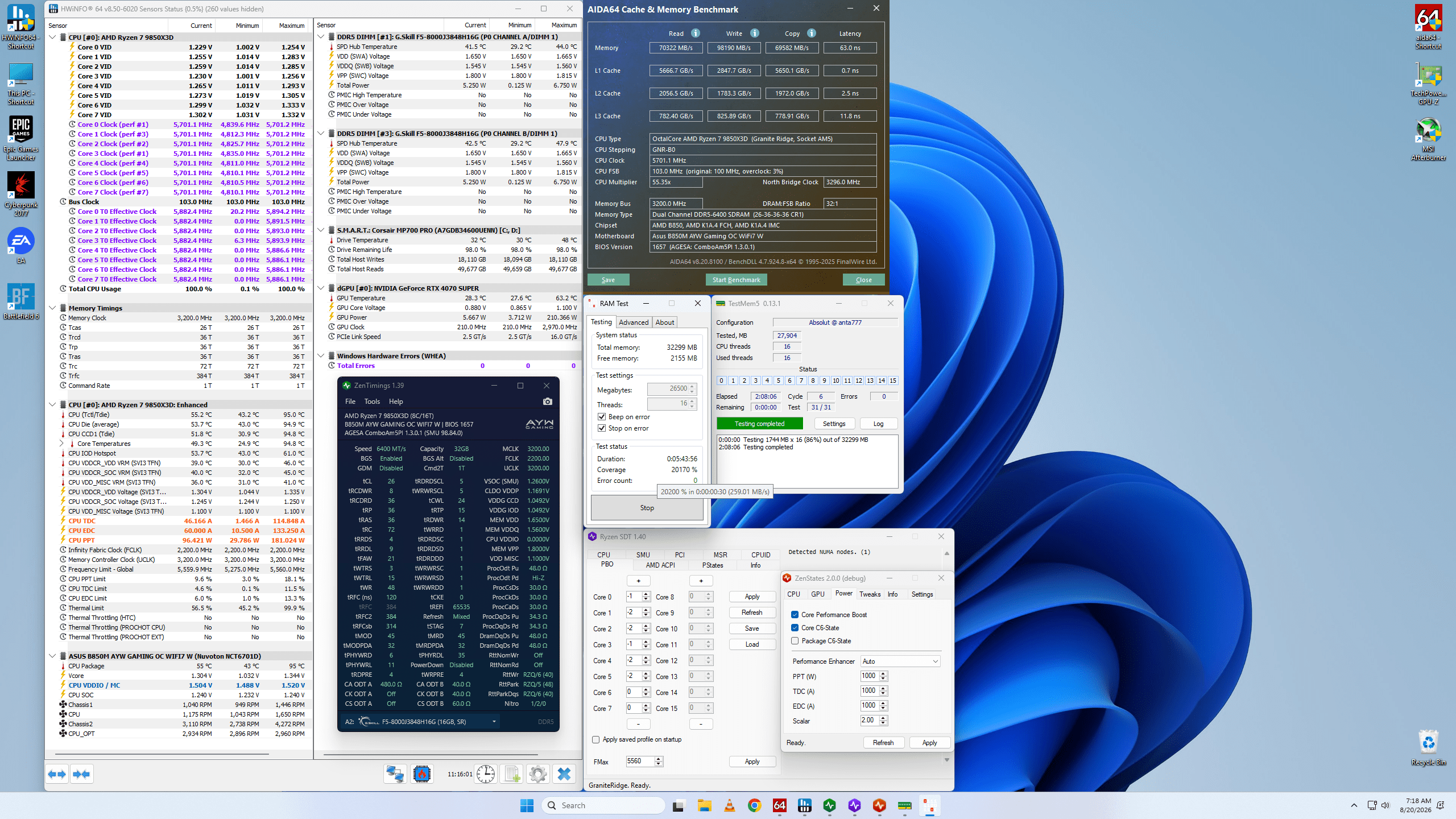Click the shrink-layout arrows icon in HWiNFO toolbar
The height and width of the screenshot is (819, 1456).
pos(82,774)
